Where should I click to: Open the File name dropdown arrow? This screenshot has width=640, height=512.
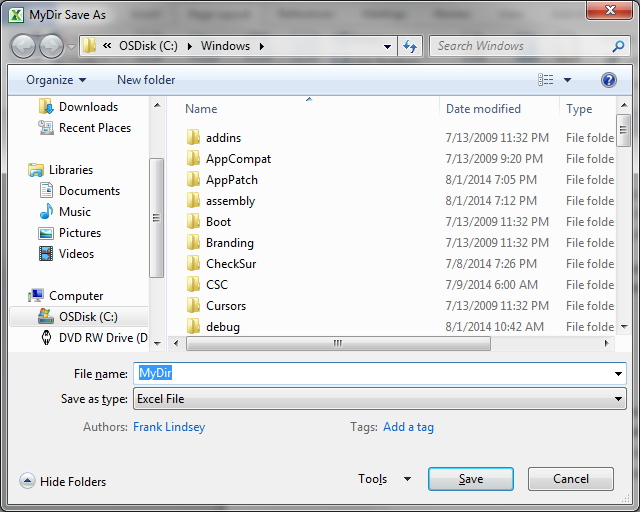pyautogui.click(x=618, y=374)
